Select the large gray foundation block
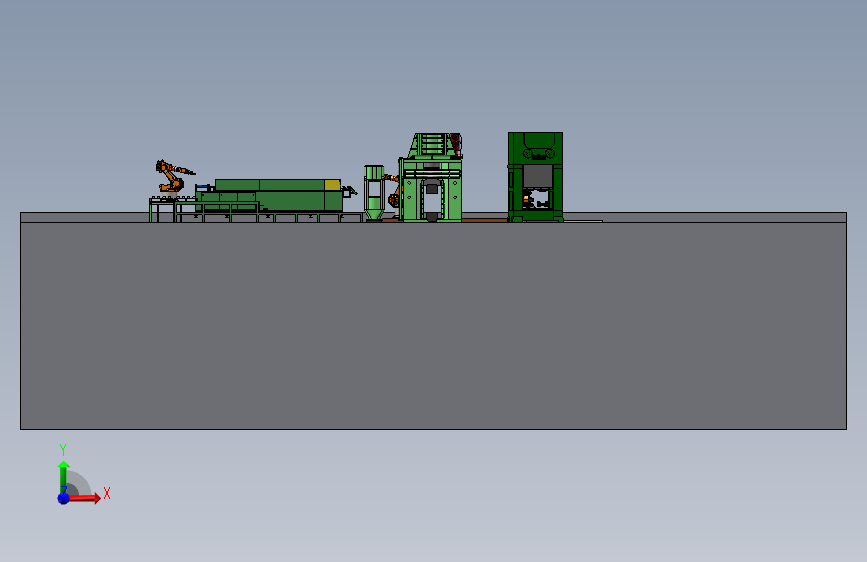867x562 pixels. point(434,326)
